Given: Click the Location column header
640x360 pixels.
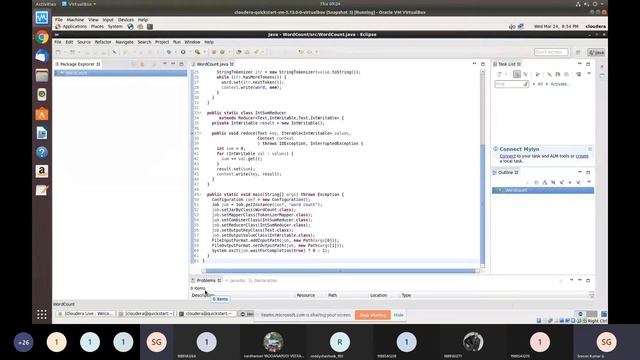Looking at the screenshot, I should 378,295.
